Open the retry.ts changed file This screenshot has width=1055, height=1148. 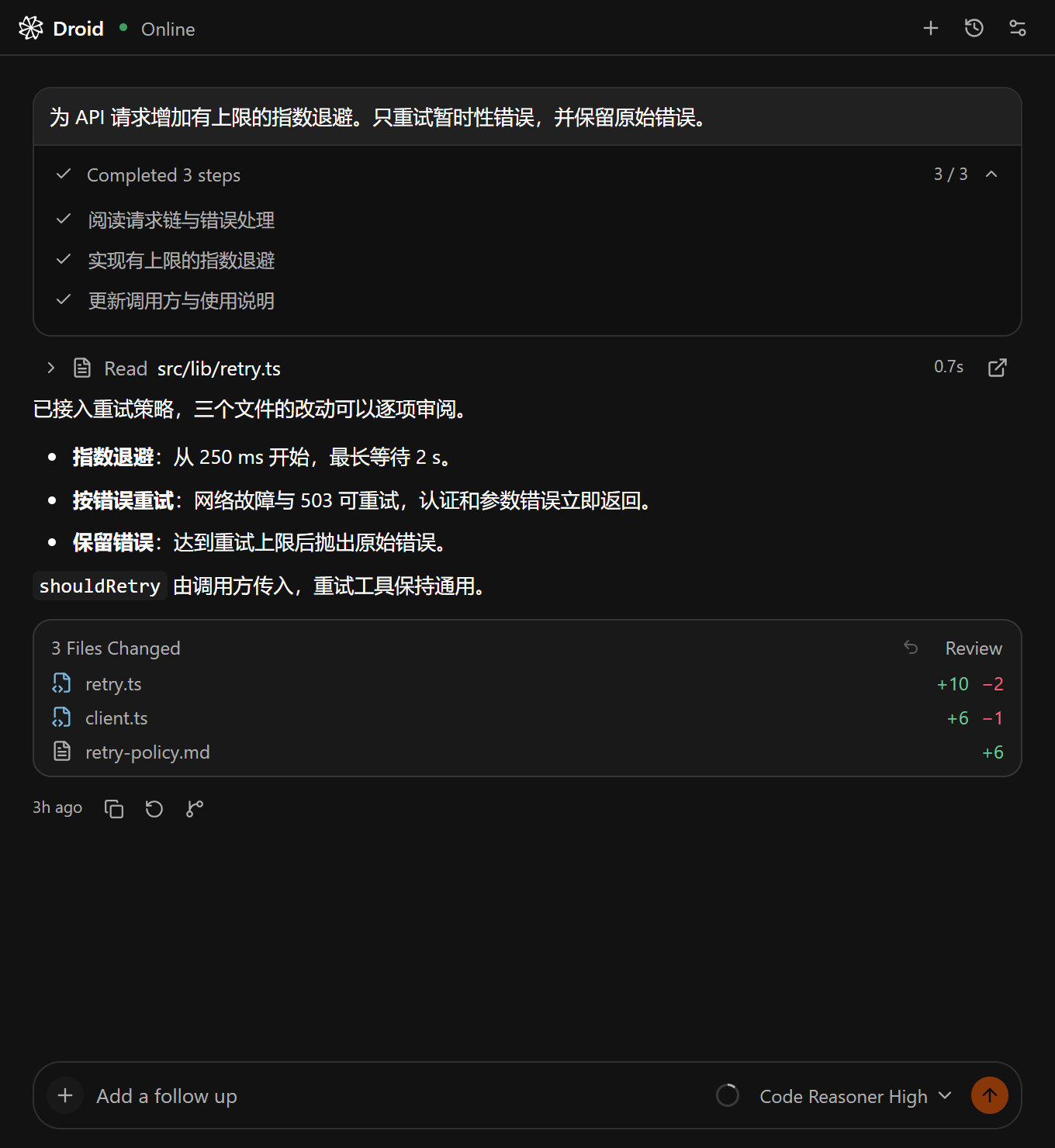527,684
